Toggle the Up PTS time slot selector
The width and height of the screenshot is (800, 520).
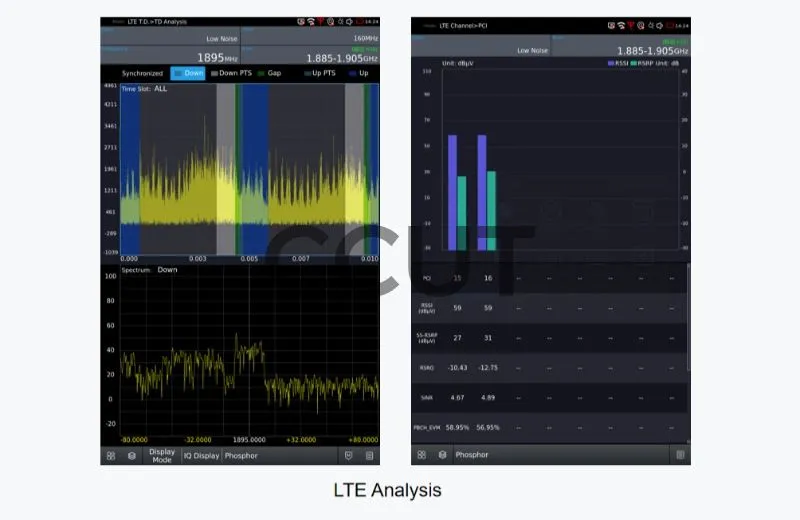pos(320,73)
